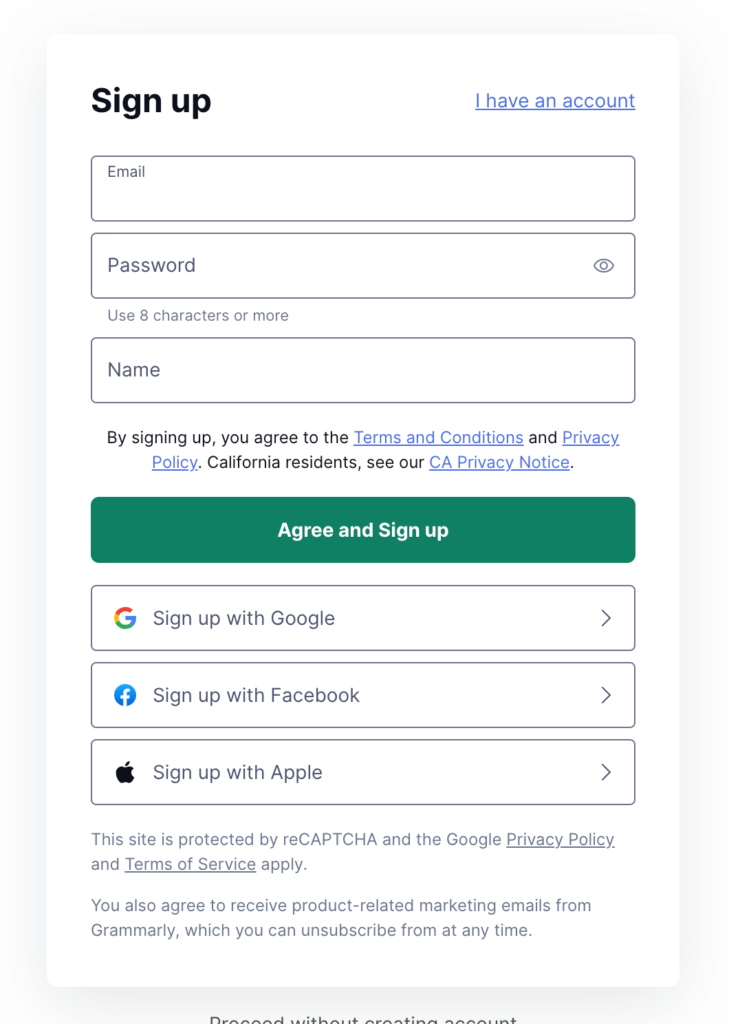729x1024 pixels.
Task: Select the I have an account link
Action: pos(554,100)
